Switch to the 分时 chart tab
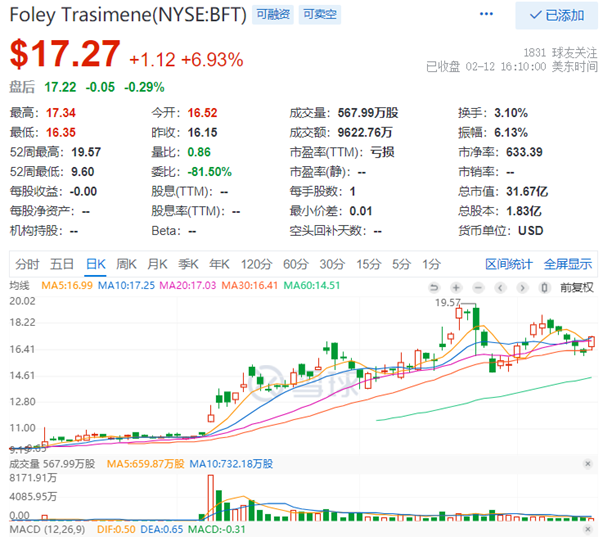The image size is (603, 537). click(x=27, y=264)
